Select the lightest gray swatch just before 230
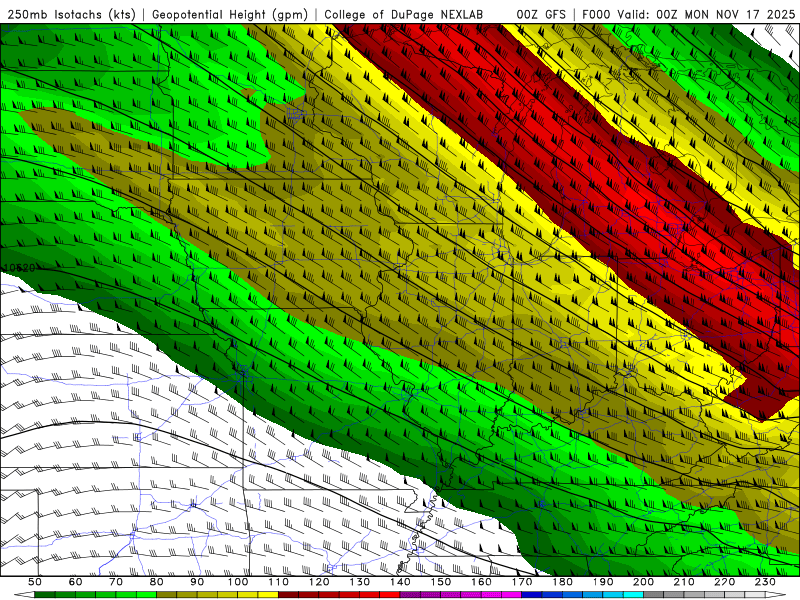800x600 pixels. [x=755, y=595]
